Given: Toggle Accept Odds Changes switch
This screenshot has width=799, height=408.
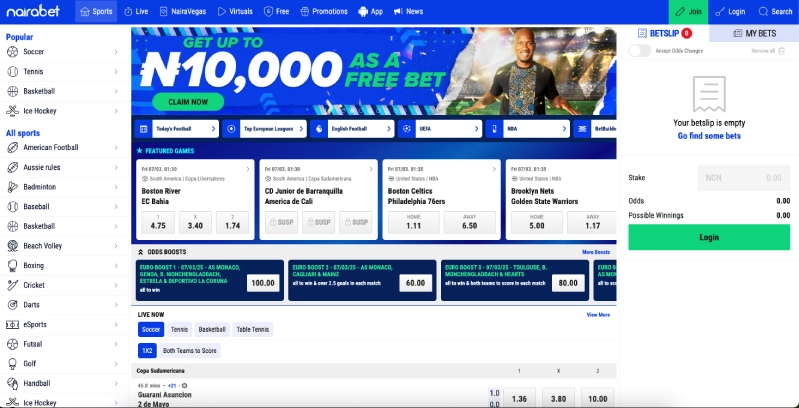Looking at the screenshot, I should (640, 51).
